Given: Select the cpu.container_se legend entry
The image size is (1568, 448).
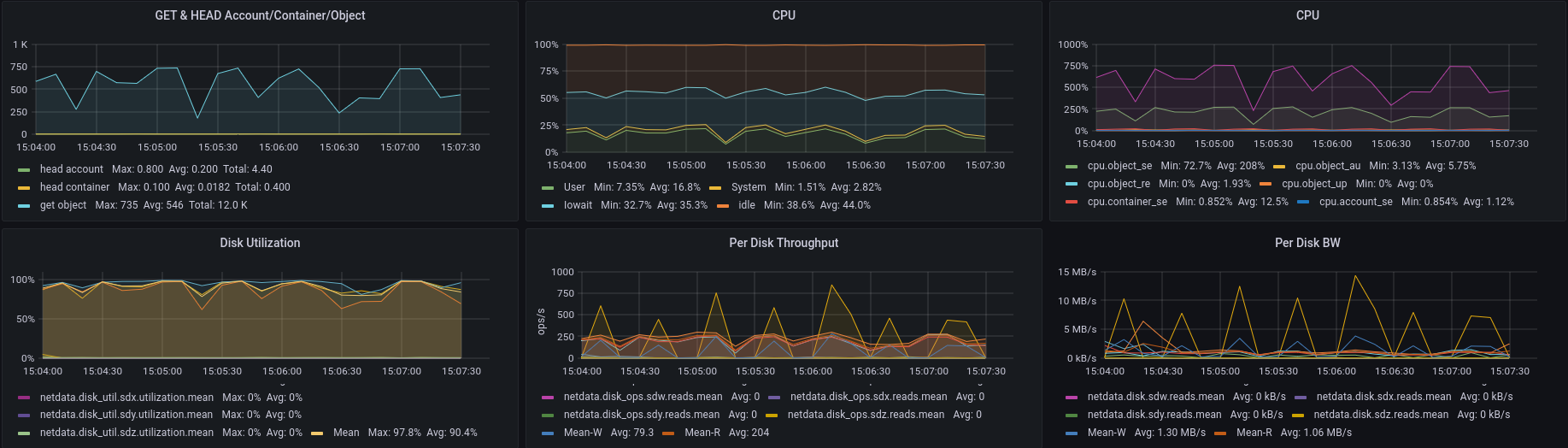Looking at the screenshot, I should [1127, 202].
